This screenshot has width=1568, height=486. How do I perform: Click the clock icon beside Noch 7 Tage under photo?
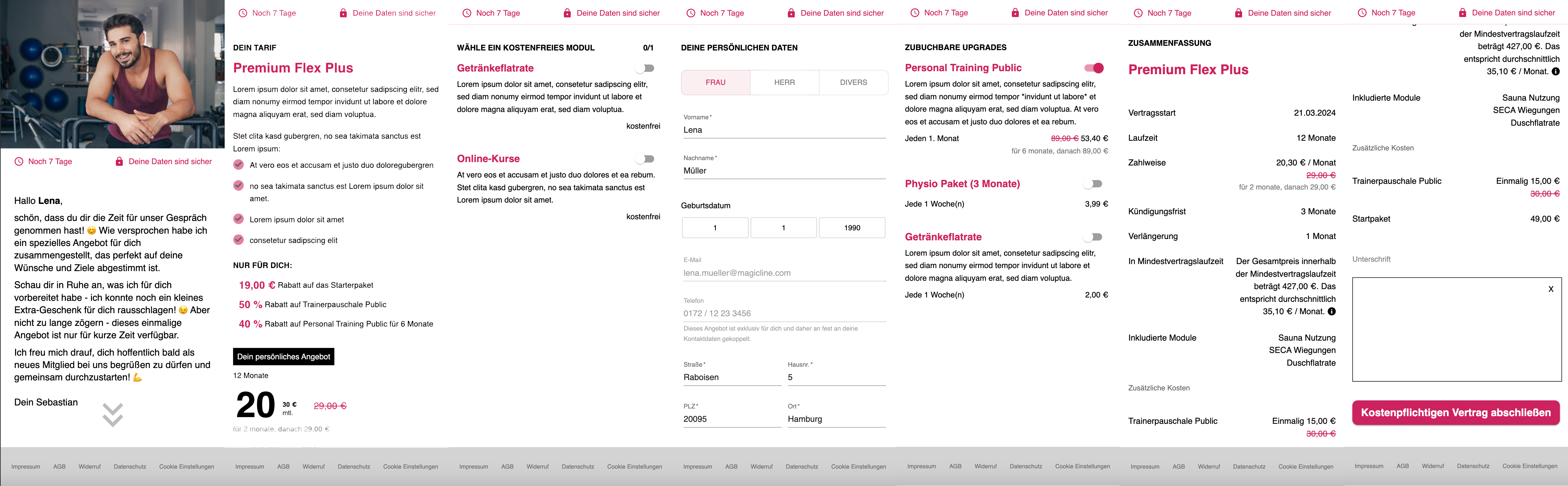click(19, 161)
